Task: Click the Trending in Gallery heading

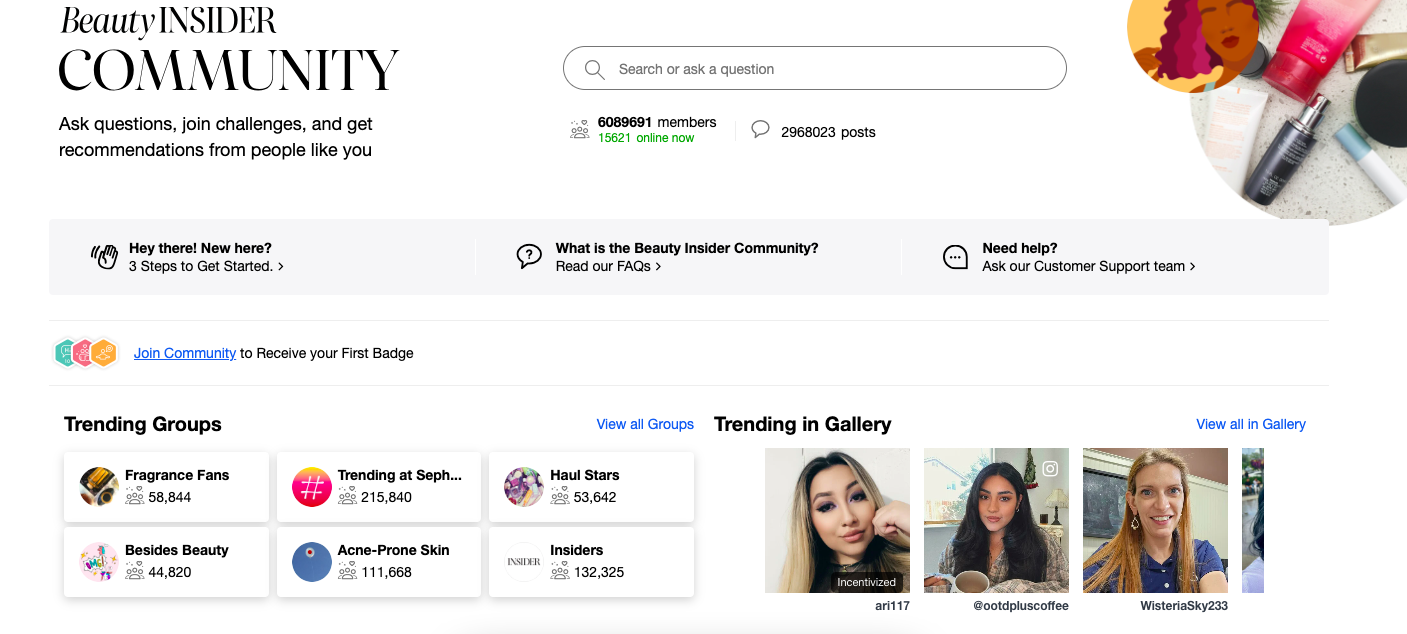Action: click(802, 424)
